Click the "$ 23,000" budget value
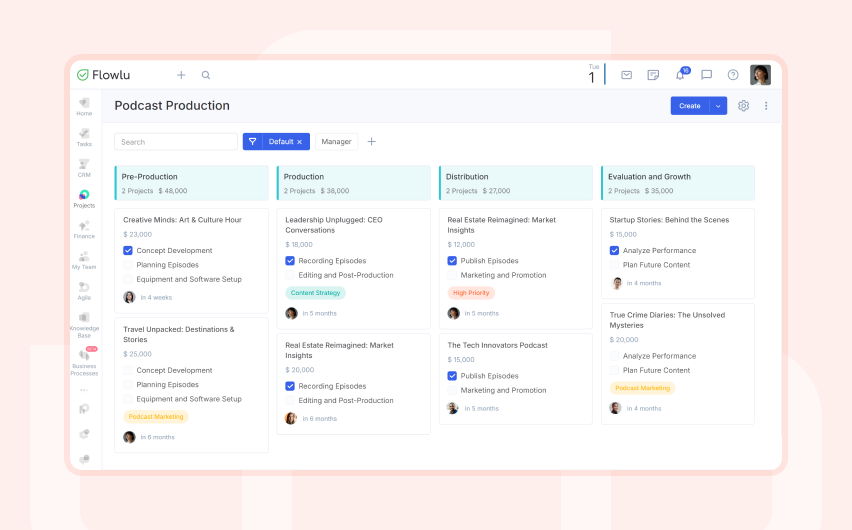This screenshot has height=530, width=852. (137, 234)
